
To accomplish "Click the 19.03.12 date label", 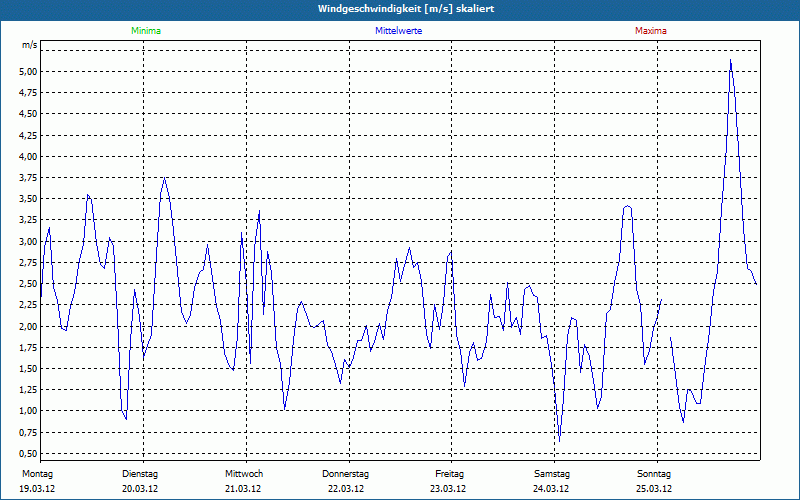I will point(37,489).
